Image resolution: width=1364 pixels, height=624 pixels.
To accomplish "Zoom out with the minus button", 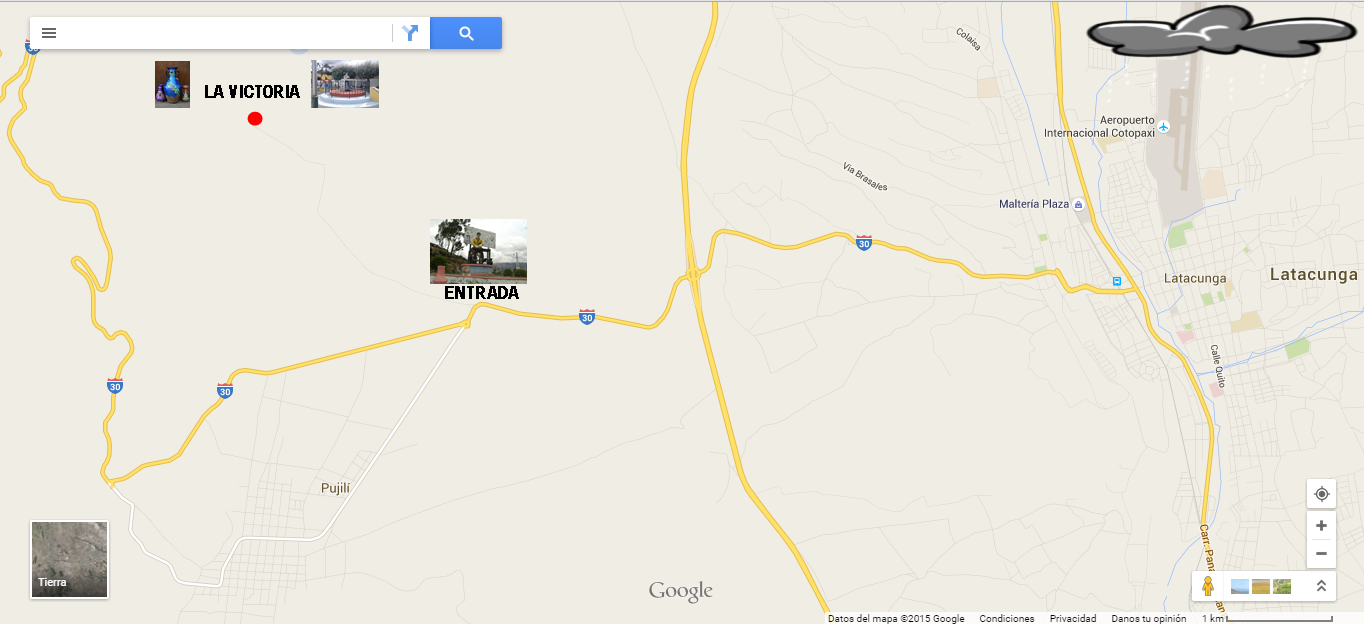I will [x=1321, y=553].
